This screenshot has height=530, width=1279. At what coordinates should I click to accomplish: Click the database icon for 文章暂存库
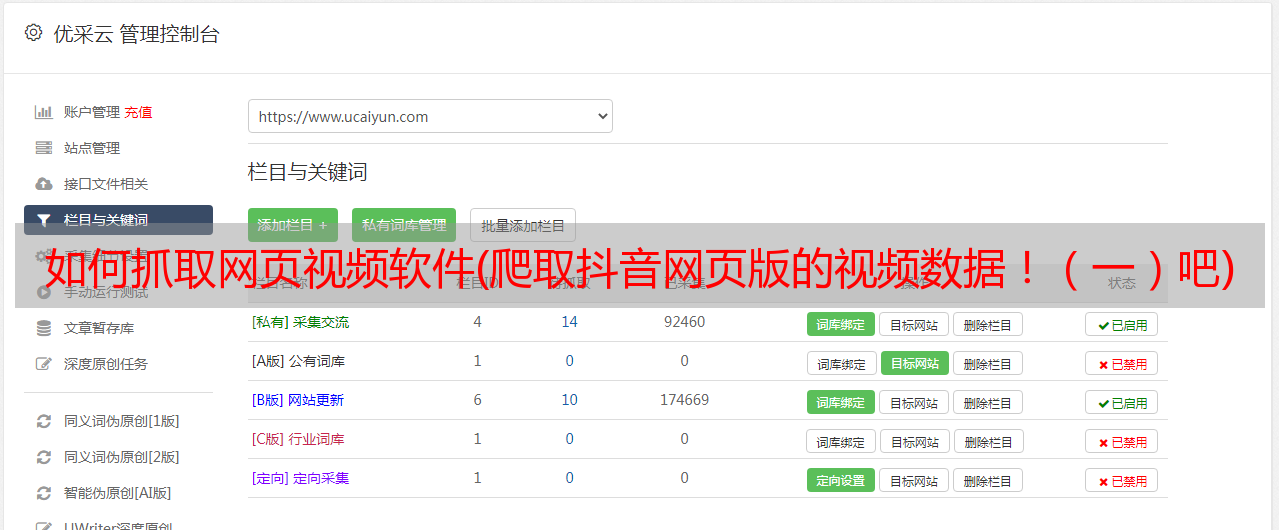click(x=43, y=328)
